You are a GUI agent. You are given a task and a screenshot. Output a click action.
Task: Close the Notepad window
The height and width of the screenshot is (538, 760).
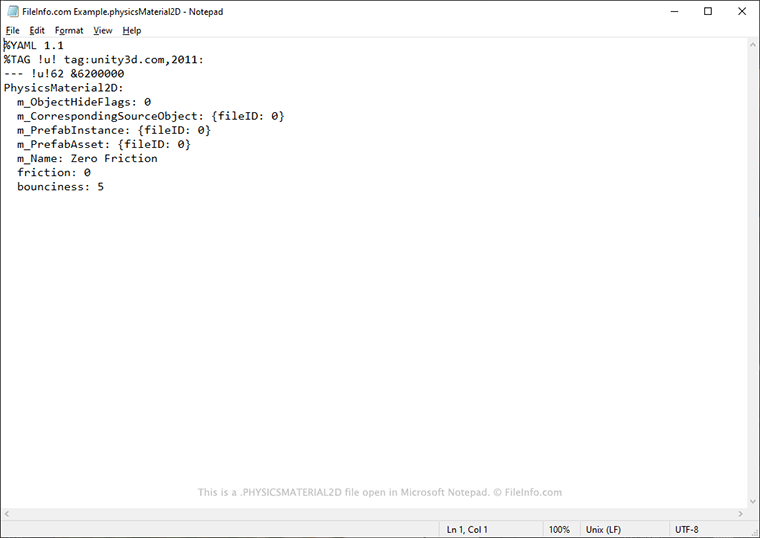coord(740,11)
